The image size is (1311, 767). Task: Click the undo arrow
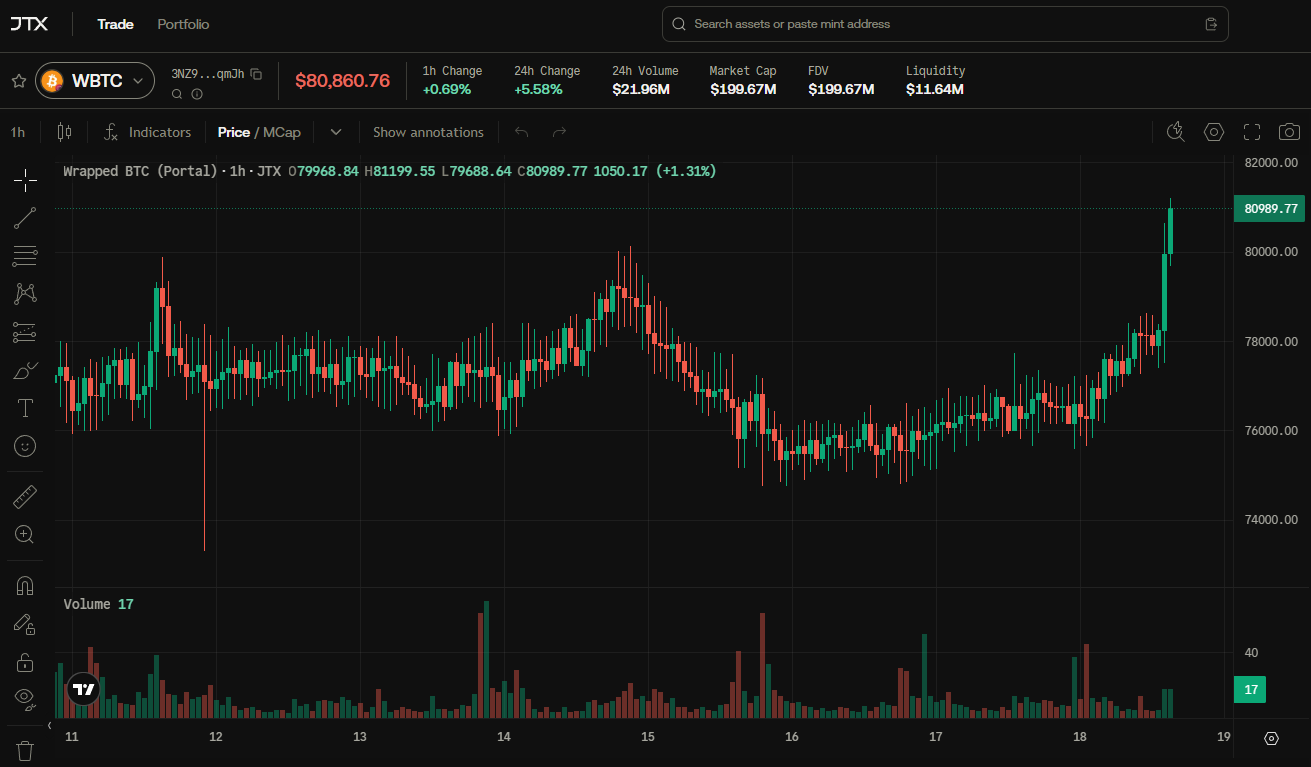pos(521,132)
